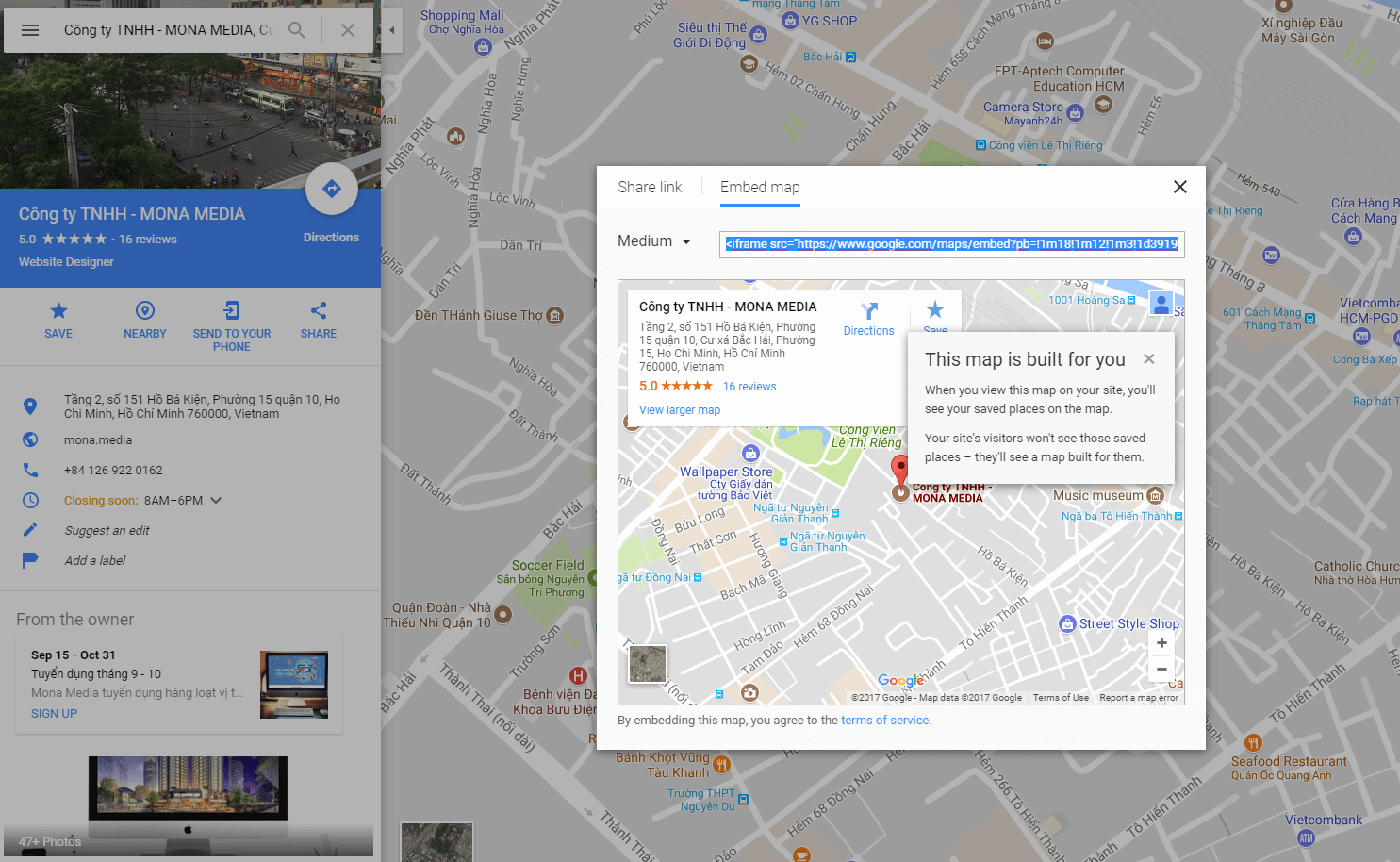Image resolution: width=1400 pixels, height=862 pixels.
Task: Click the account icon in preview map
Action: point(1161,305)
